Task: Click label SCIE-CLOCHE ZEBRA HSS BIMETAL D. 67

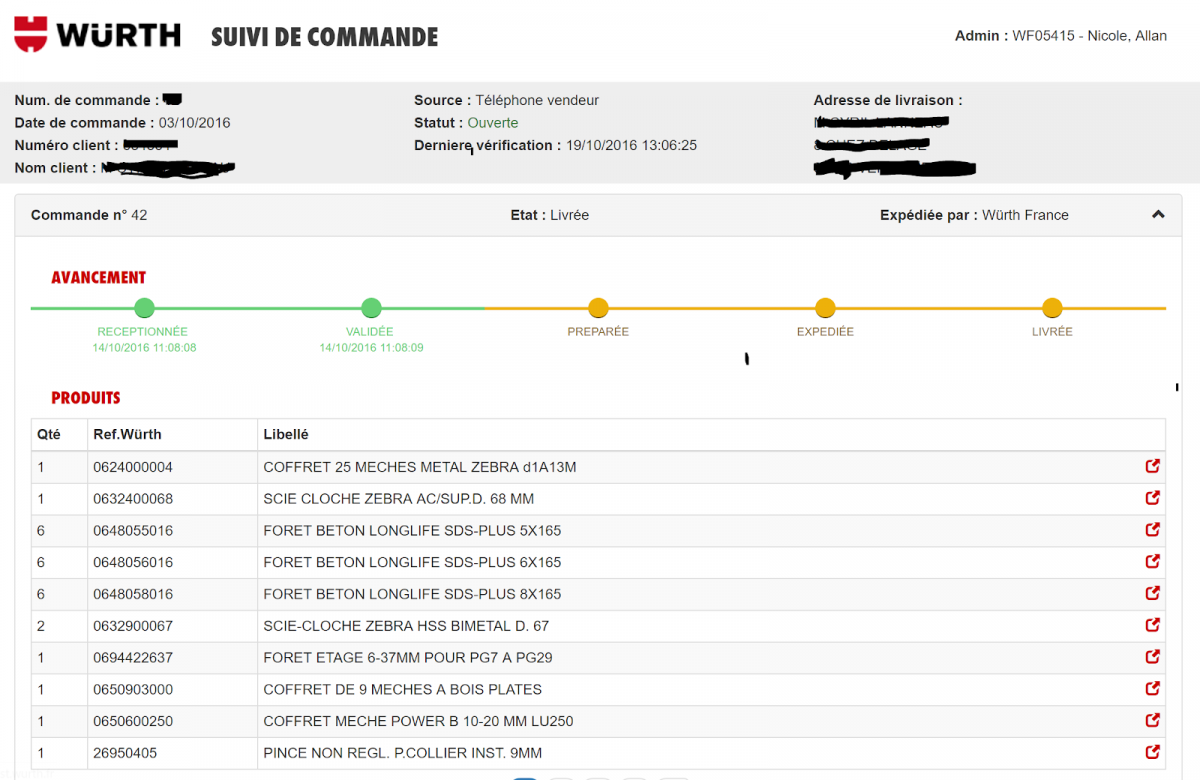Action: 406,626
